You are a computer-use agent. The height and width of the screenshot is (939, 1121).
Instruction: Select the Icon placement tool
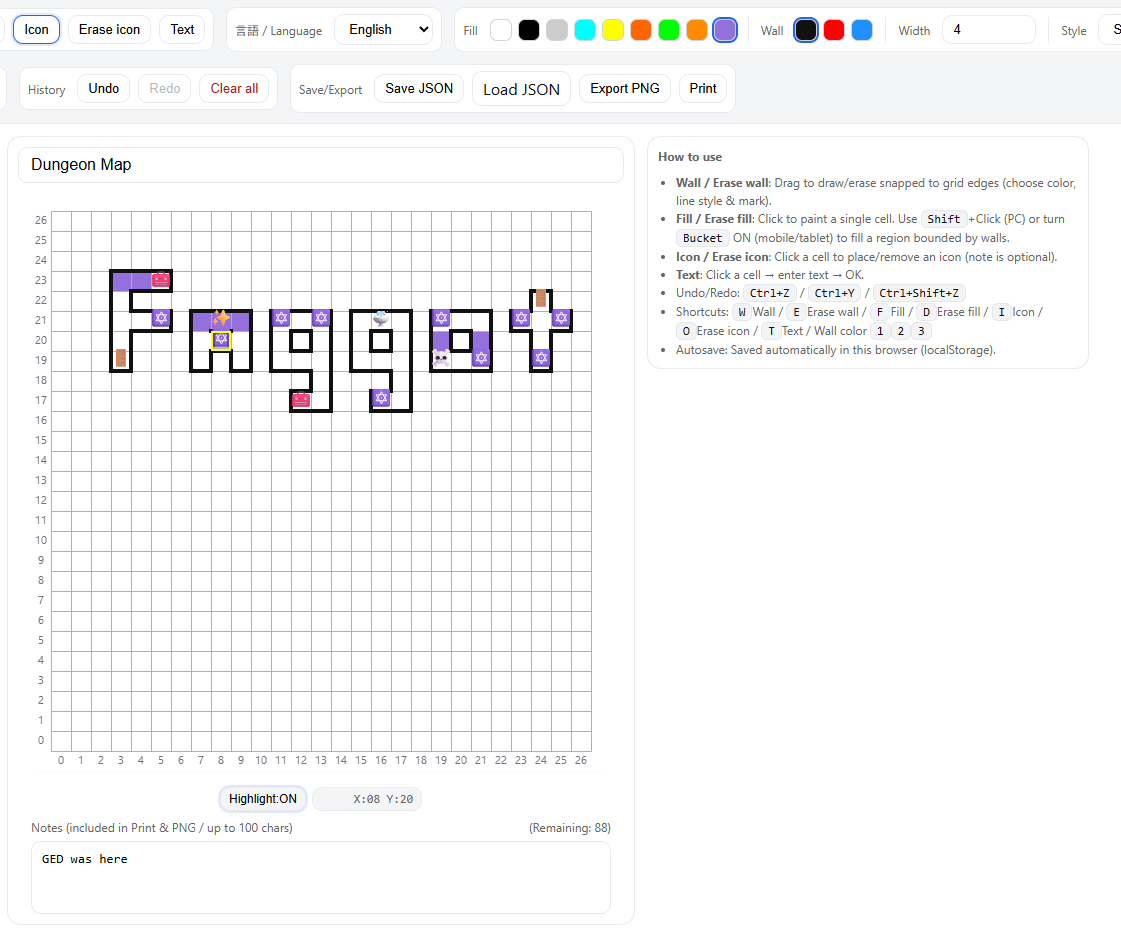[36, 29]
